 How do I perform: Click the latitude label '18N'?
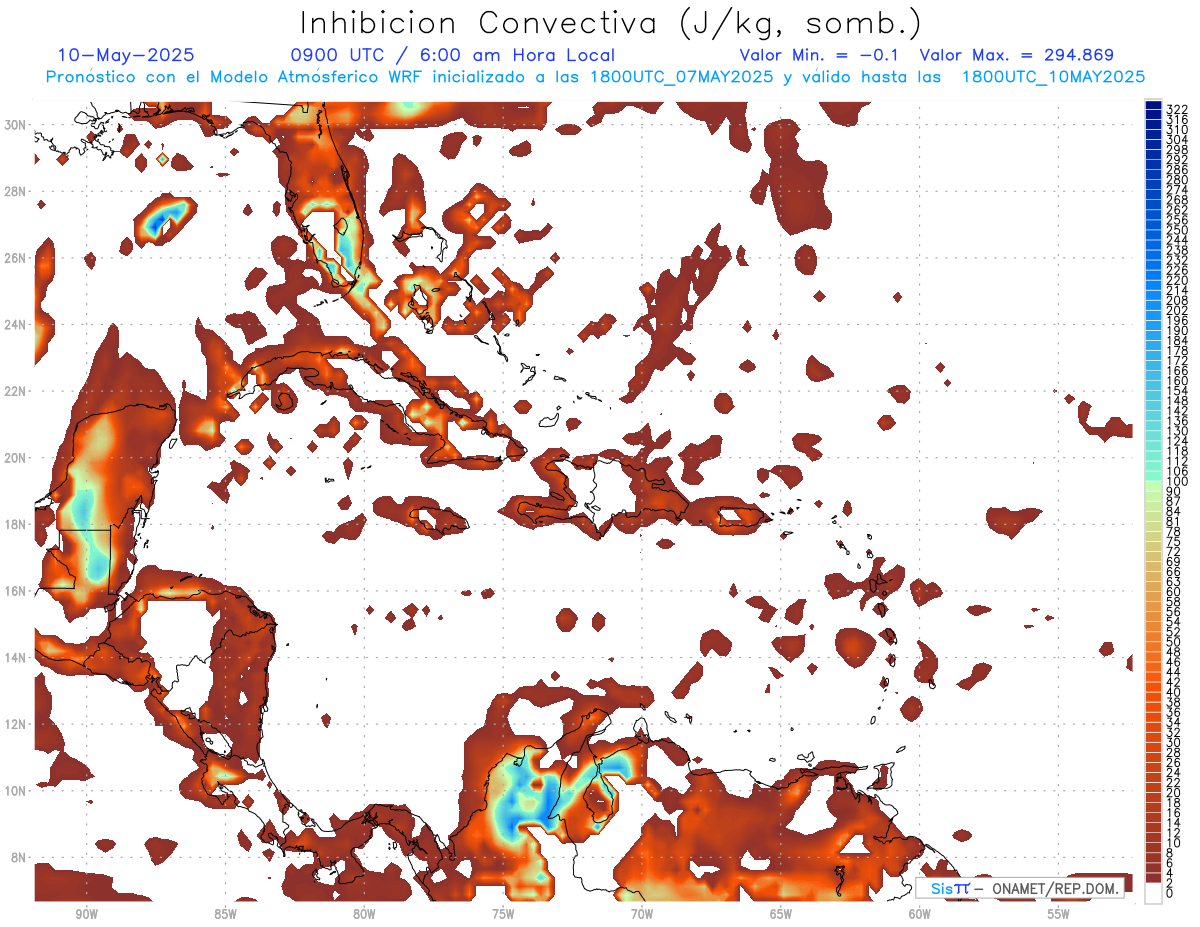[16, 524]
